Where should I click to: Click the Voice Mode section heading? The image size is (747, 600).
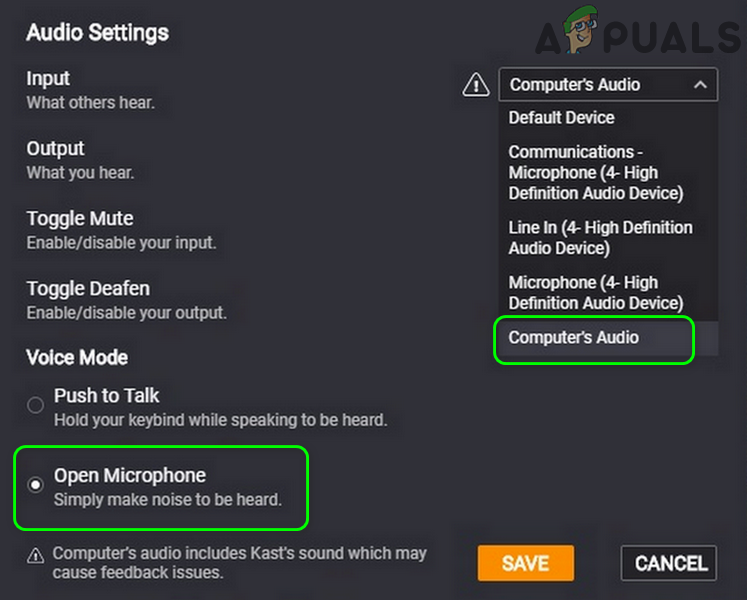(77, 357)
